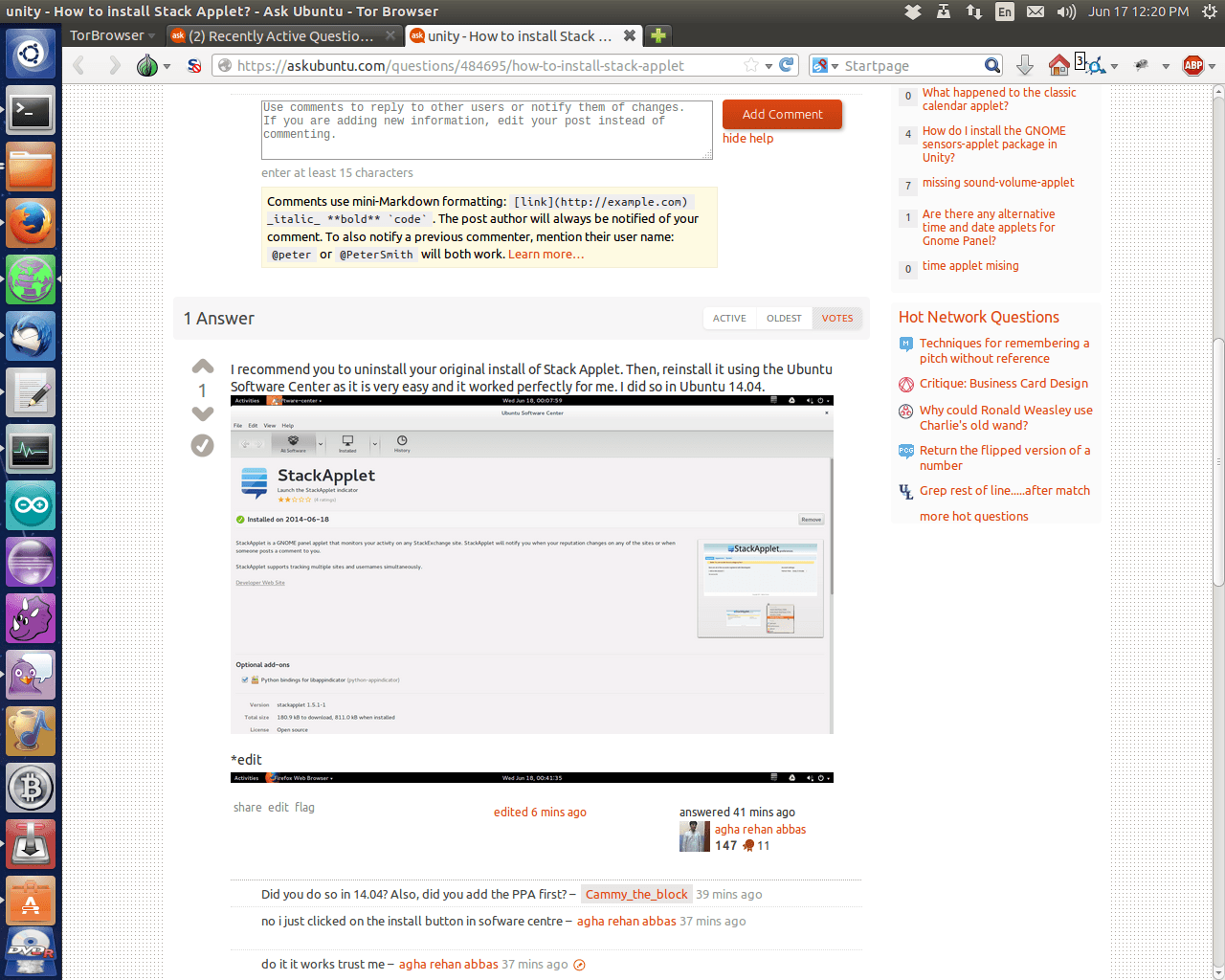Screen dimensions: 1225x980
Task: Expand the Tor onion button dropdown arrow
Action: pyautogui.click(x=167, y=66)
